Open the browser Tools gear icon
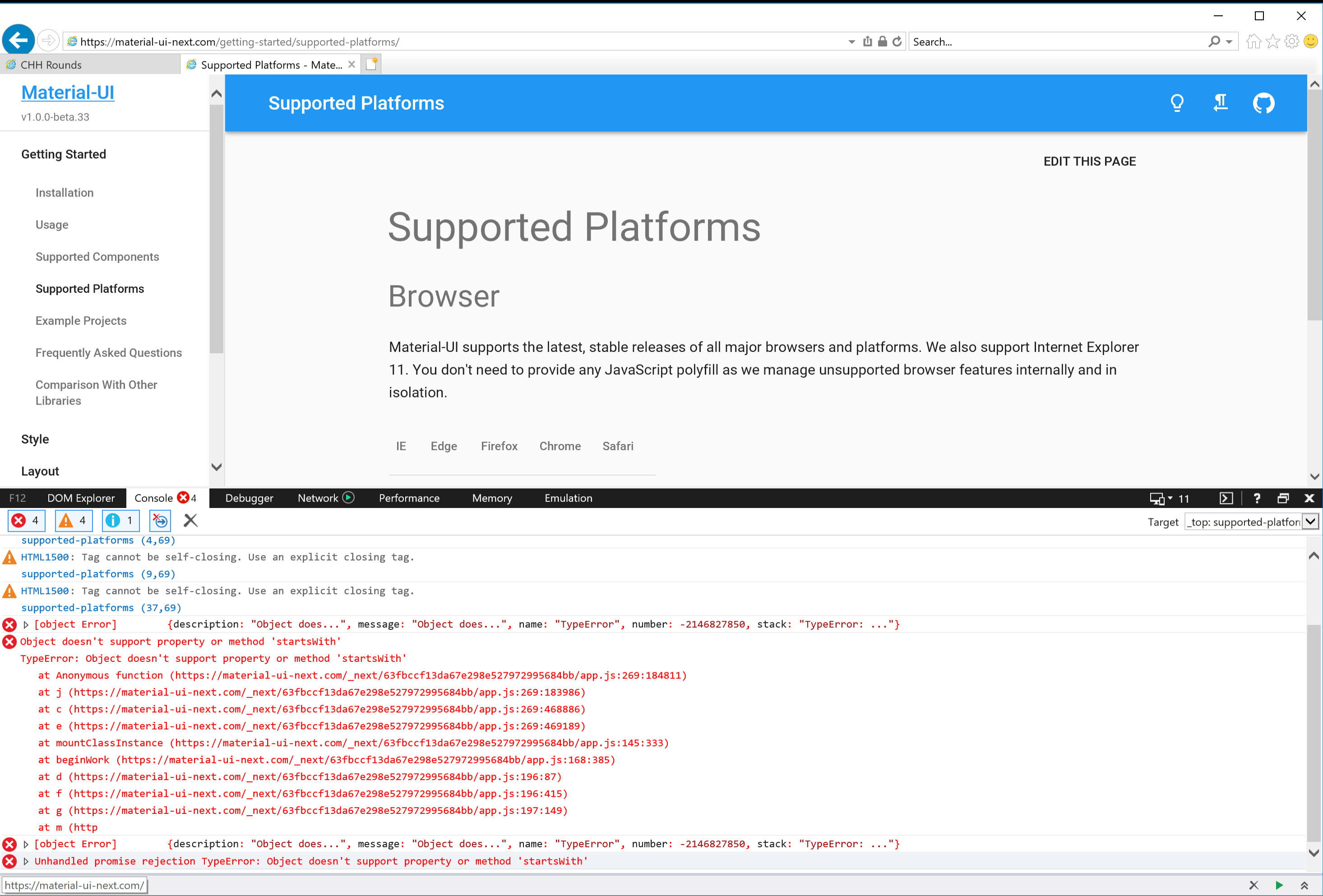Viewport: 1323px width, 896px height. click(1292, 42)
